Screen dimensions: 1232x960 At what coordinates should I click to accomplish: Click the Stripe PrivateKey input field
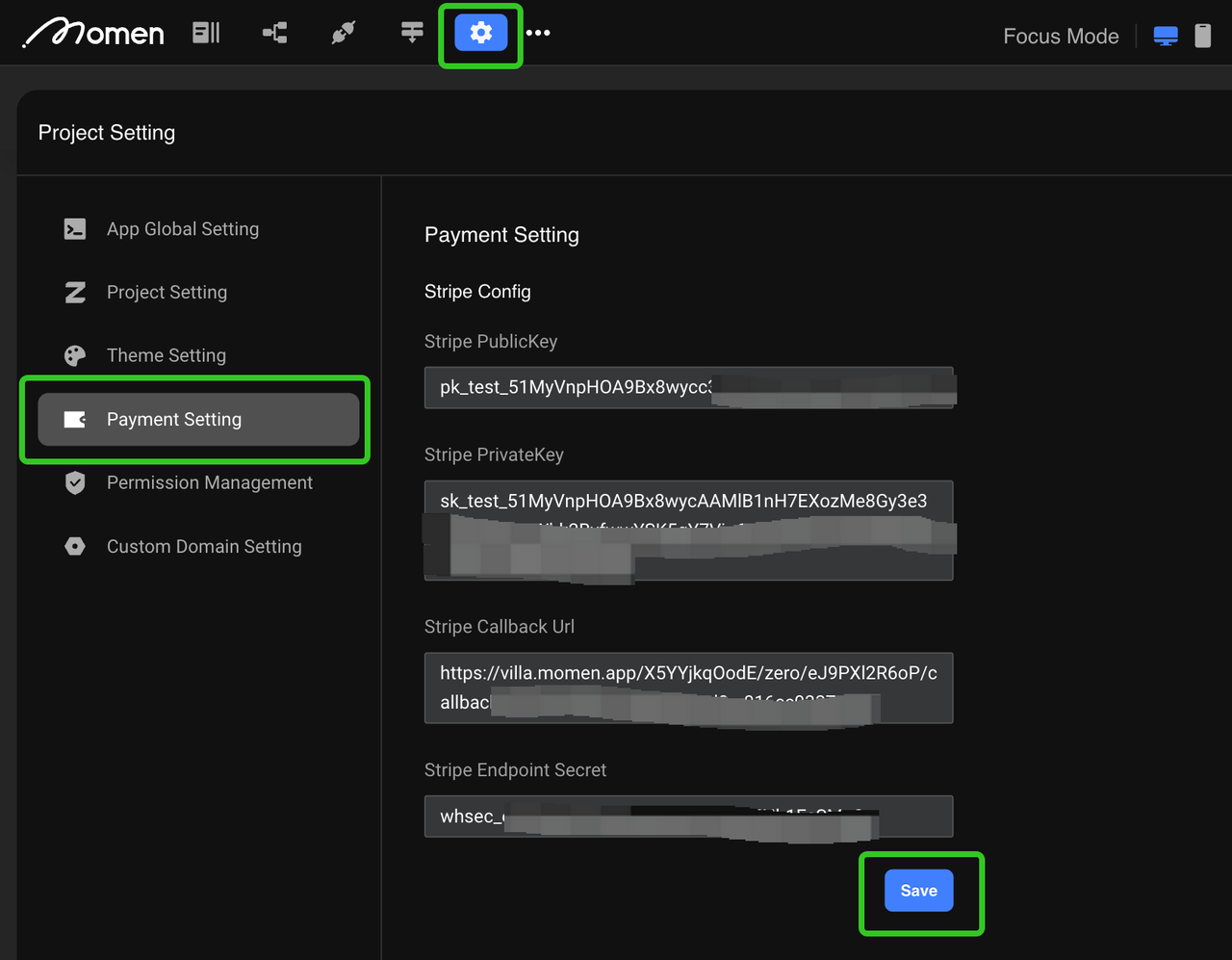coord(689,531)
